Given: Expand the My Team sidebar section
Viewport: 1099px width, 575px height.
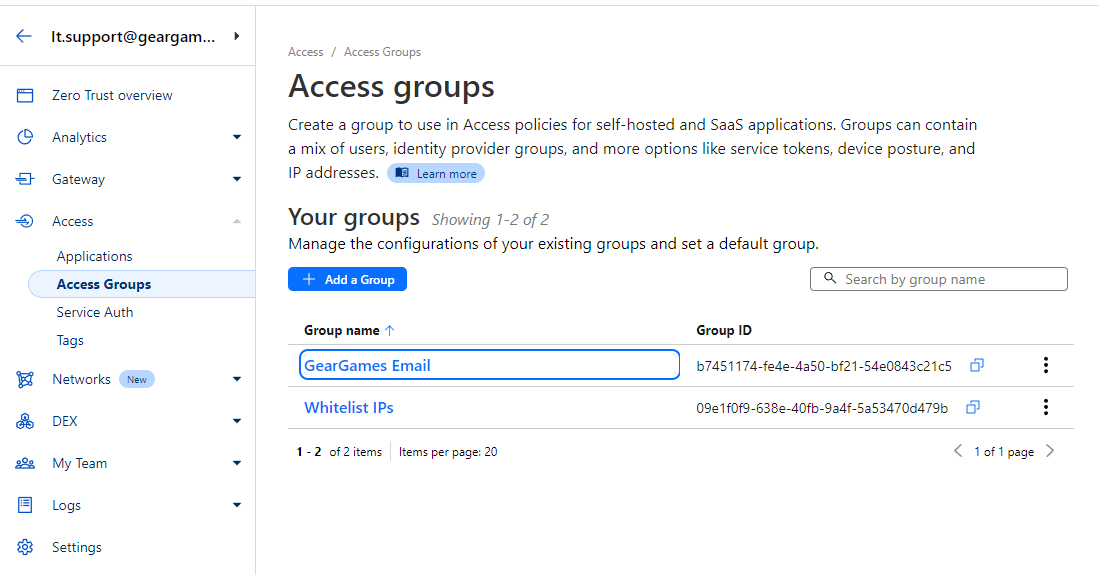Looking at the screenshot, I should 237,463.
